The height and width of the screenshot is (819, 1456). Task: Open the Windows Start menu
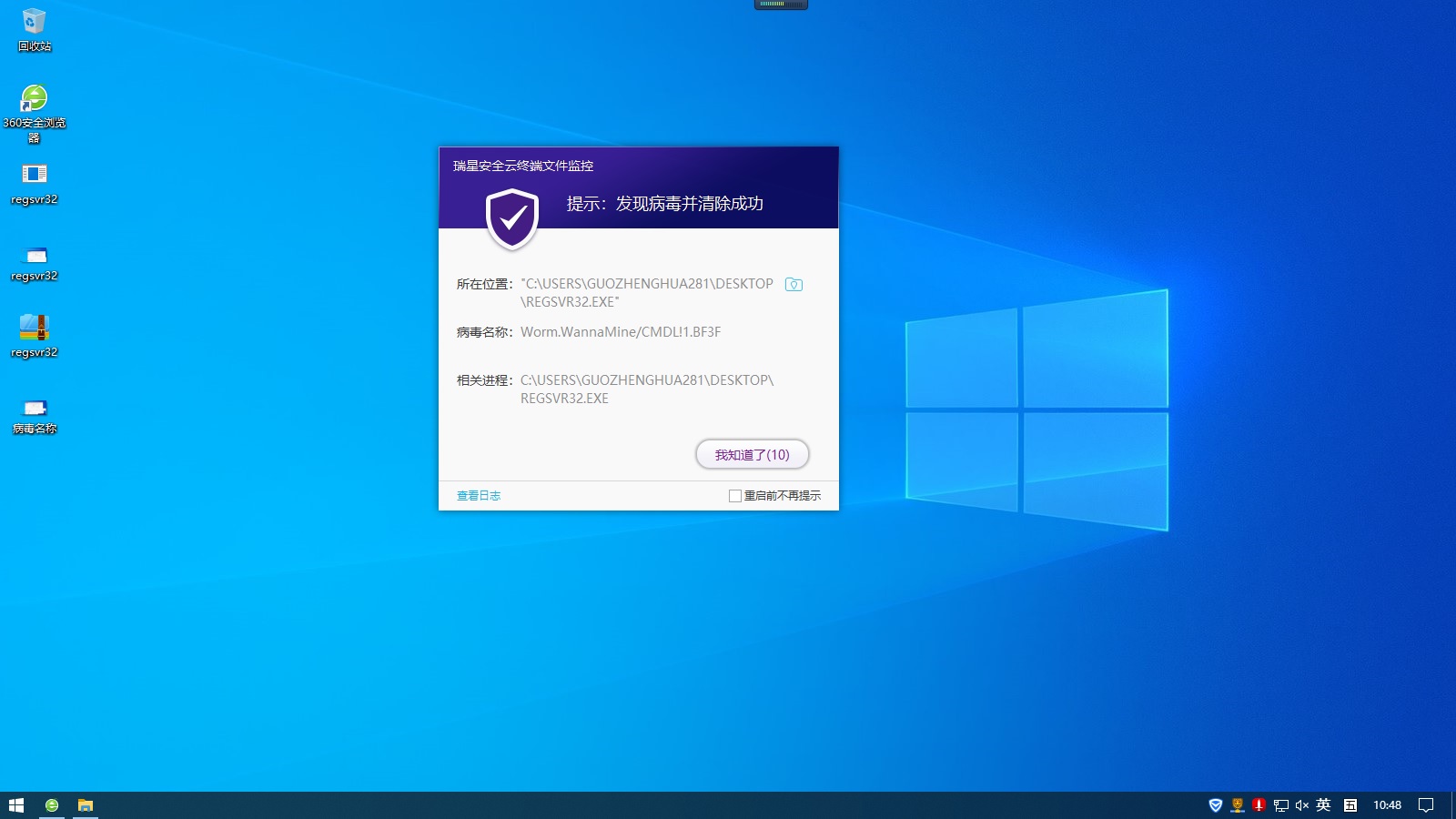(16, 805)
